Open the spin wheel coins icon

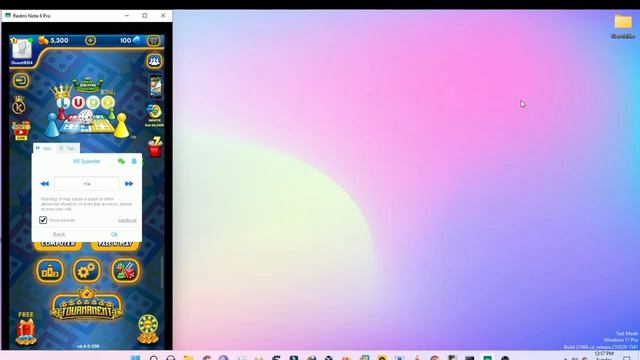click(148, 329)
